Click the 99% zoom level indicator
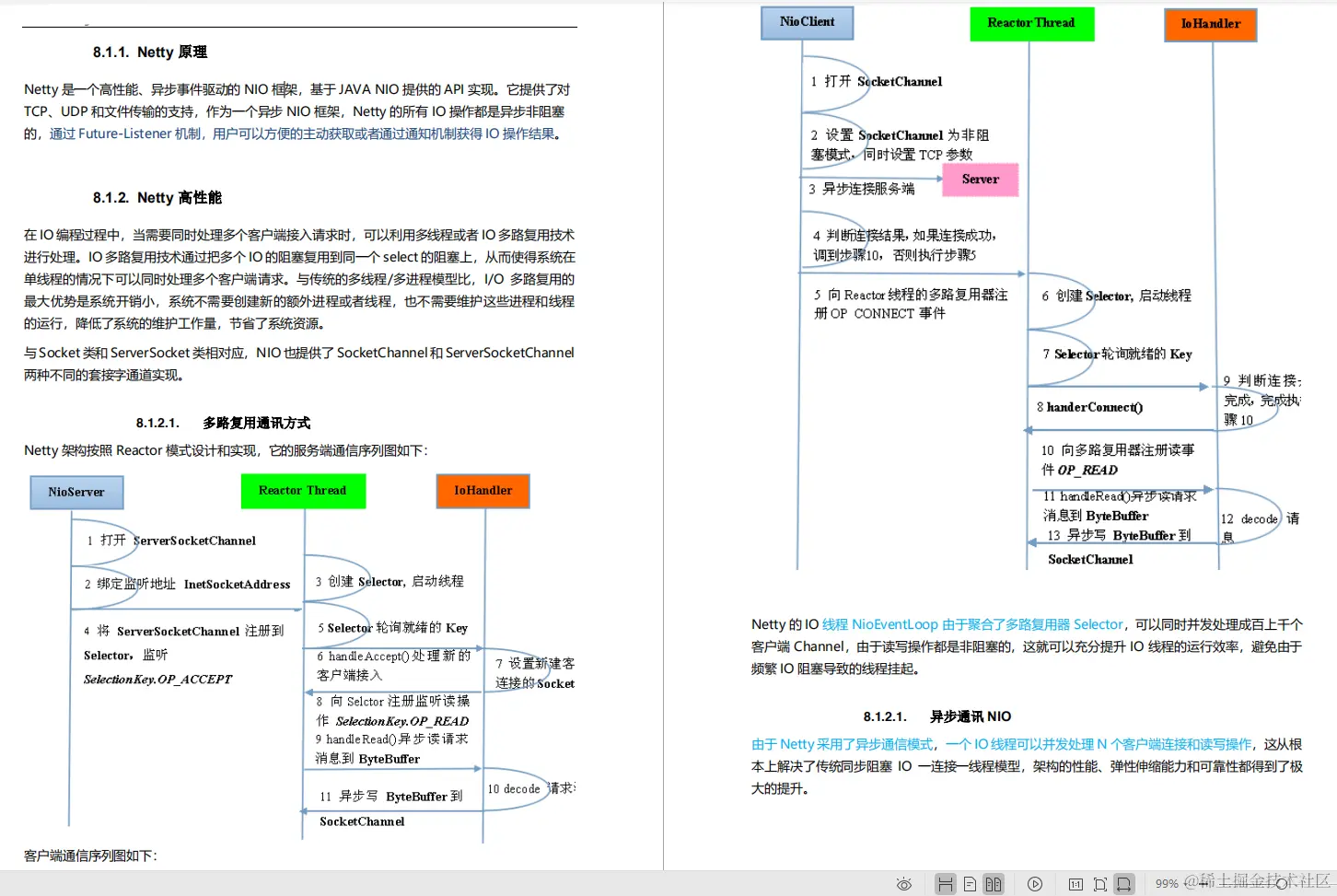Viewport: 1337px width, 896px height. tap(1167, 883)
